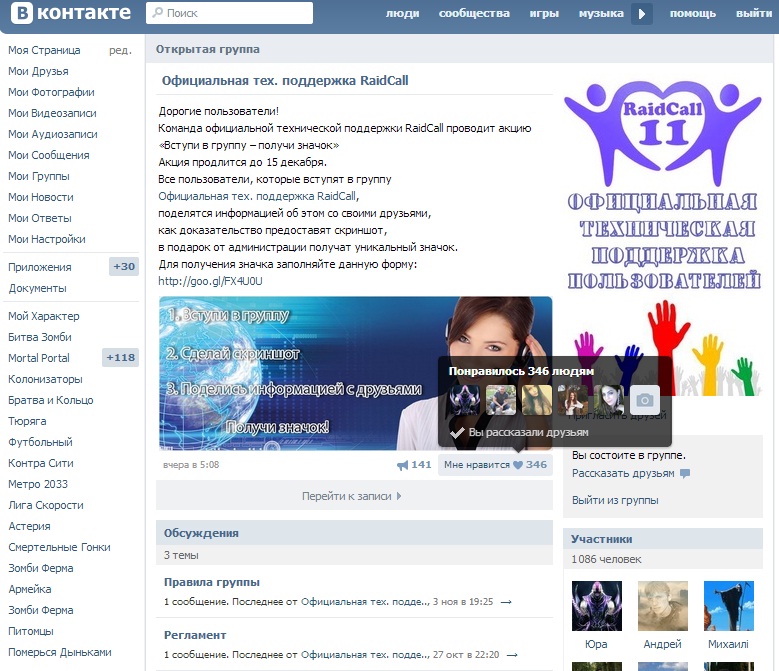Click arrow after 27 окт в 22:20

click(x=512, y=655)
